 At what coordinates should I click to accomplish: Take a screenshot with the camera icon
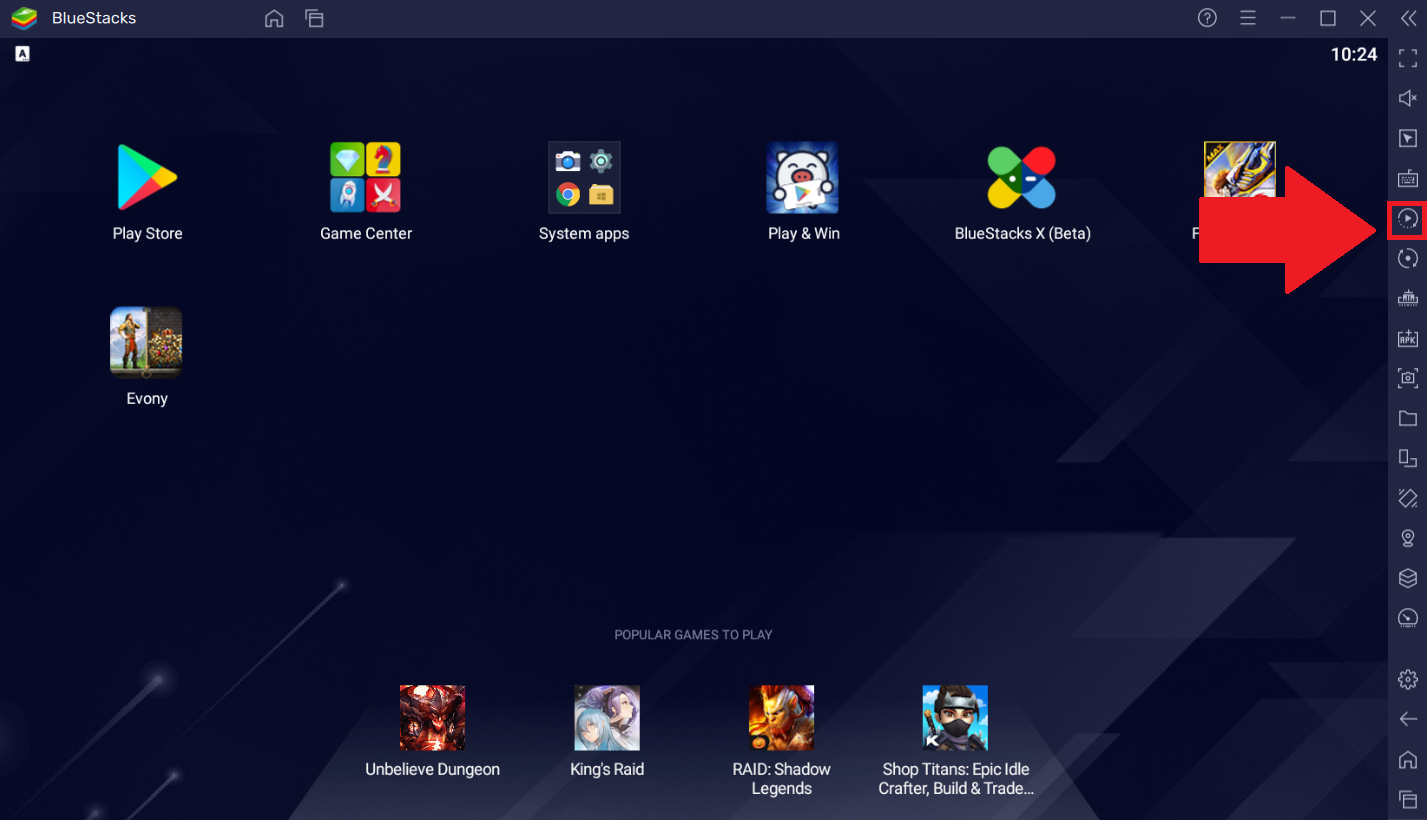(x=1407, y=378)
